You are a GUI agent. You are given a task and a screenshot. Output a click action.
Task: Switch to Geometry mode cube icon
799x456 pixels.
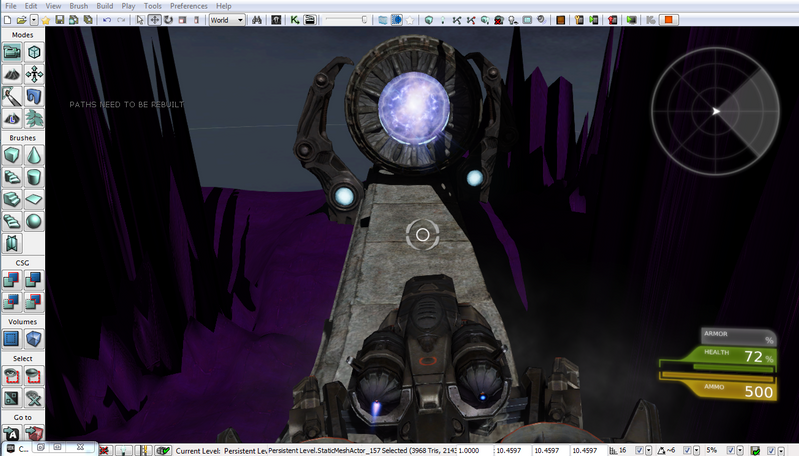[34, 52]
